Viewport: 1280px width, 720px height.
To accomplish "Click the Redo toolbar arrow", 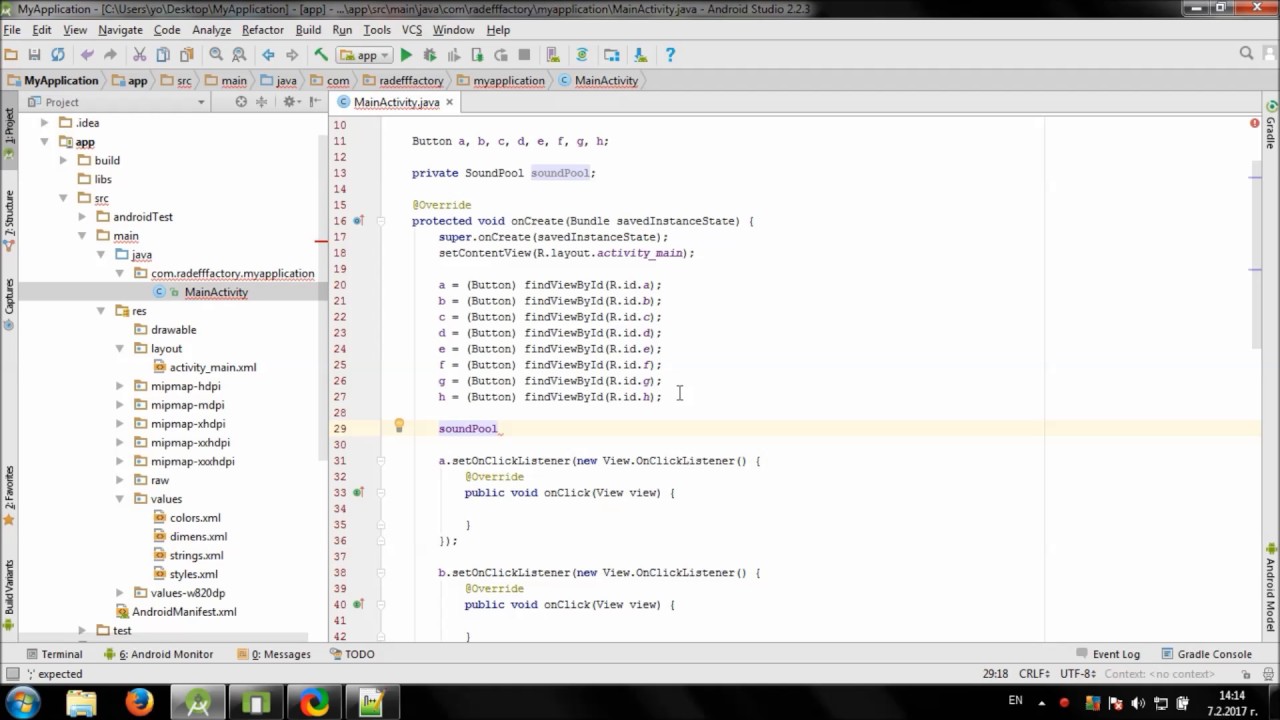I will click(110, 55).
